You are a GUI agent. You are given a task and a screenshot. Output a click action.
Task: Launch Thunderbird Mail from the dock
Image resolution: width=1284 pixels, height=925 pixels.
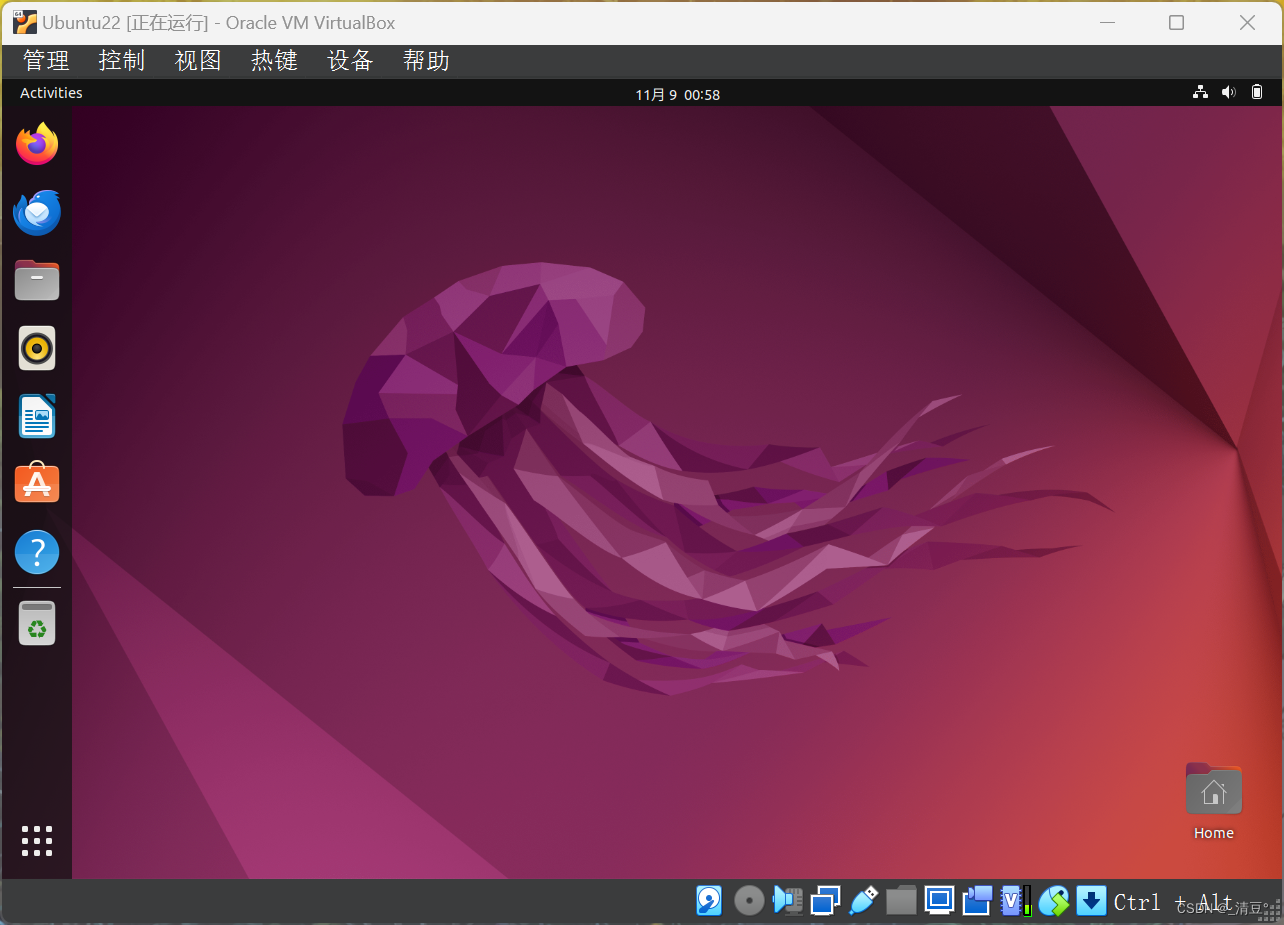point(37,212)
